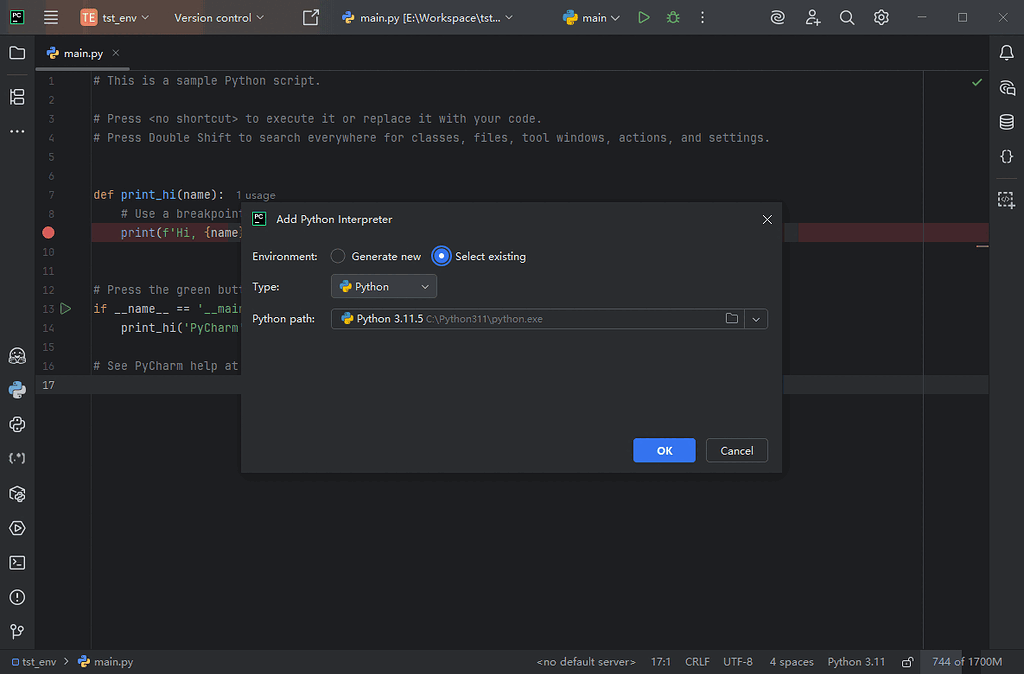Close the main.py editor tab
The image size is (1024, 674).
(116, 53)
